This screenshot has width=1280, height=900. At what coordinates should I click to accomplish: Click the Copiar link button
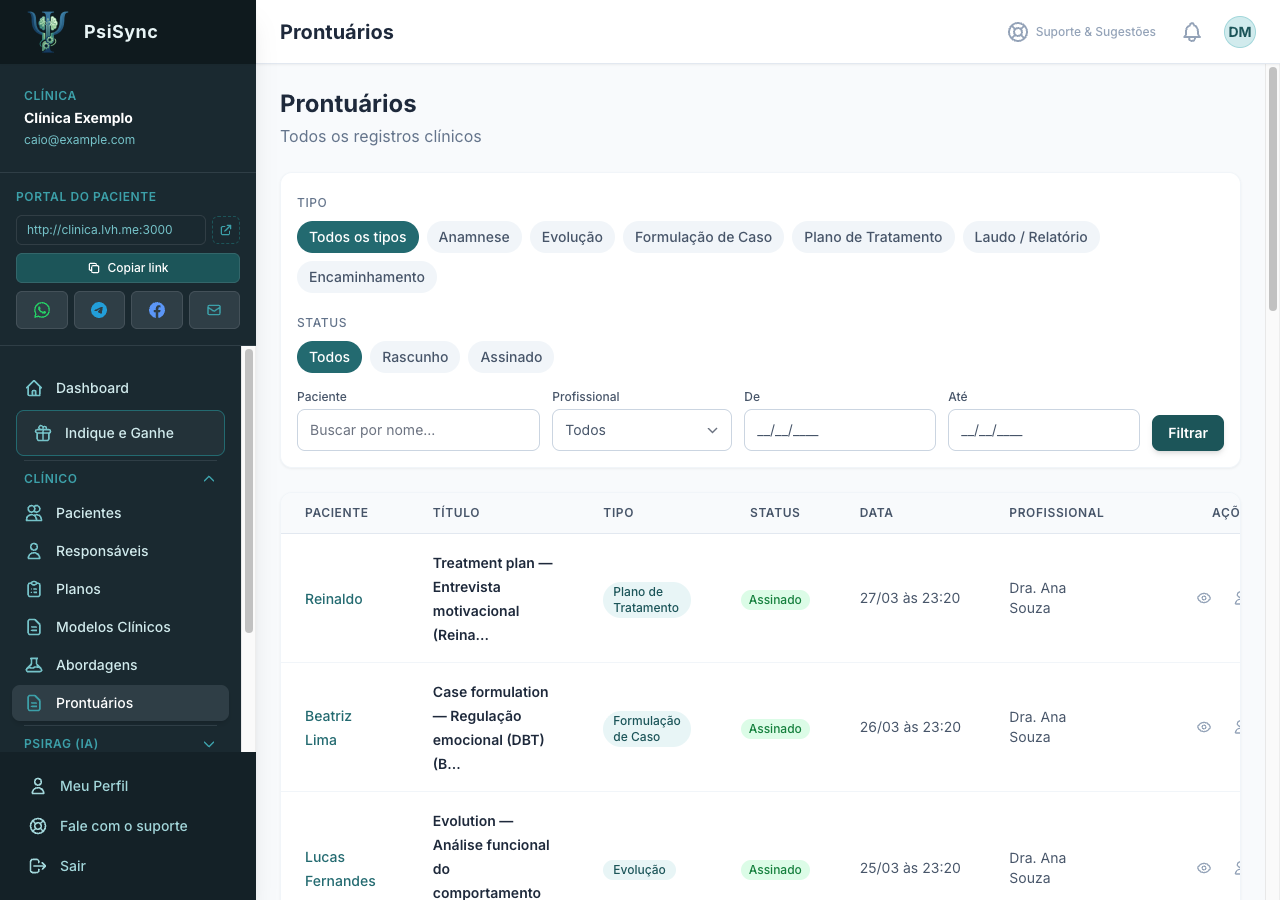click(128, 268)
